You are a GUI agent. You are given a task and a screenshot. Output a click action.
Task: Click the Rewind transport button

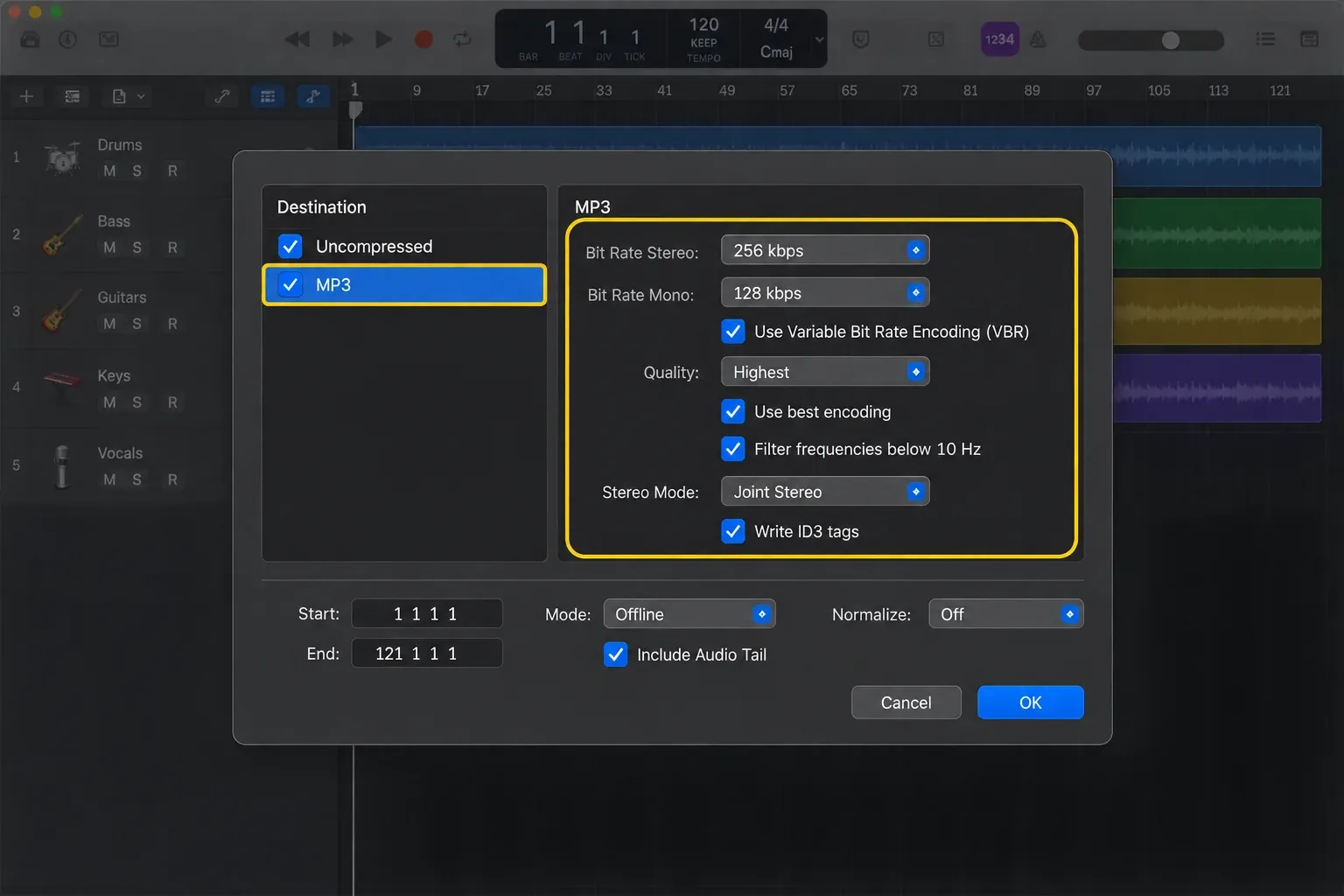point(297,39)
